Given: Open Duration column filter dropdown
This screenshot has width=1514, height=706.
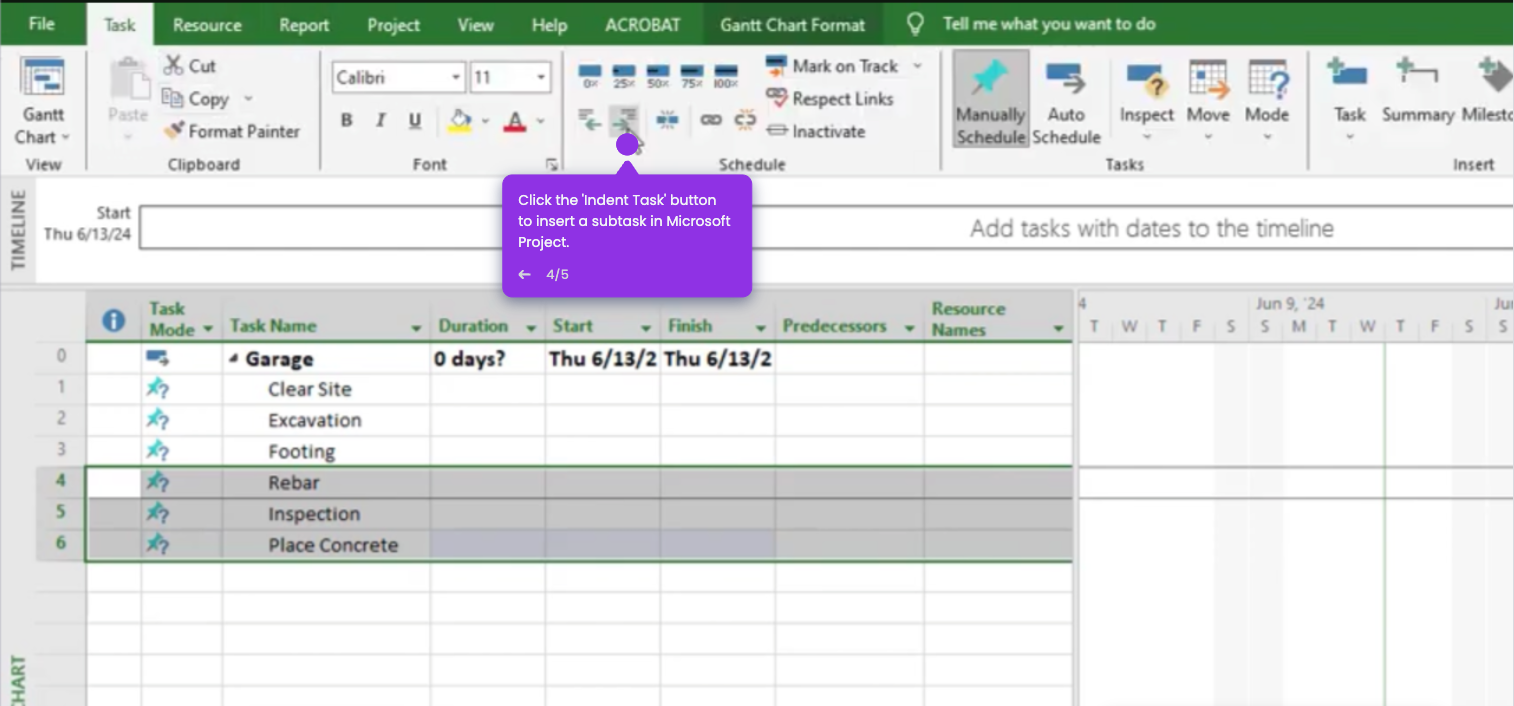Looking at the screenshot, I should coord(531,327).
